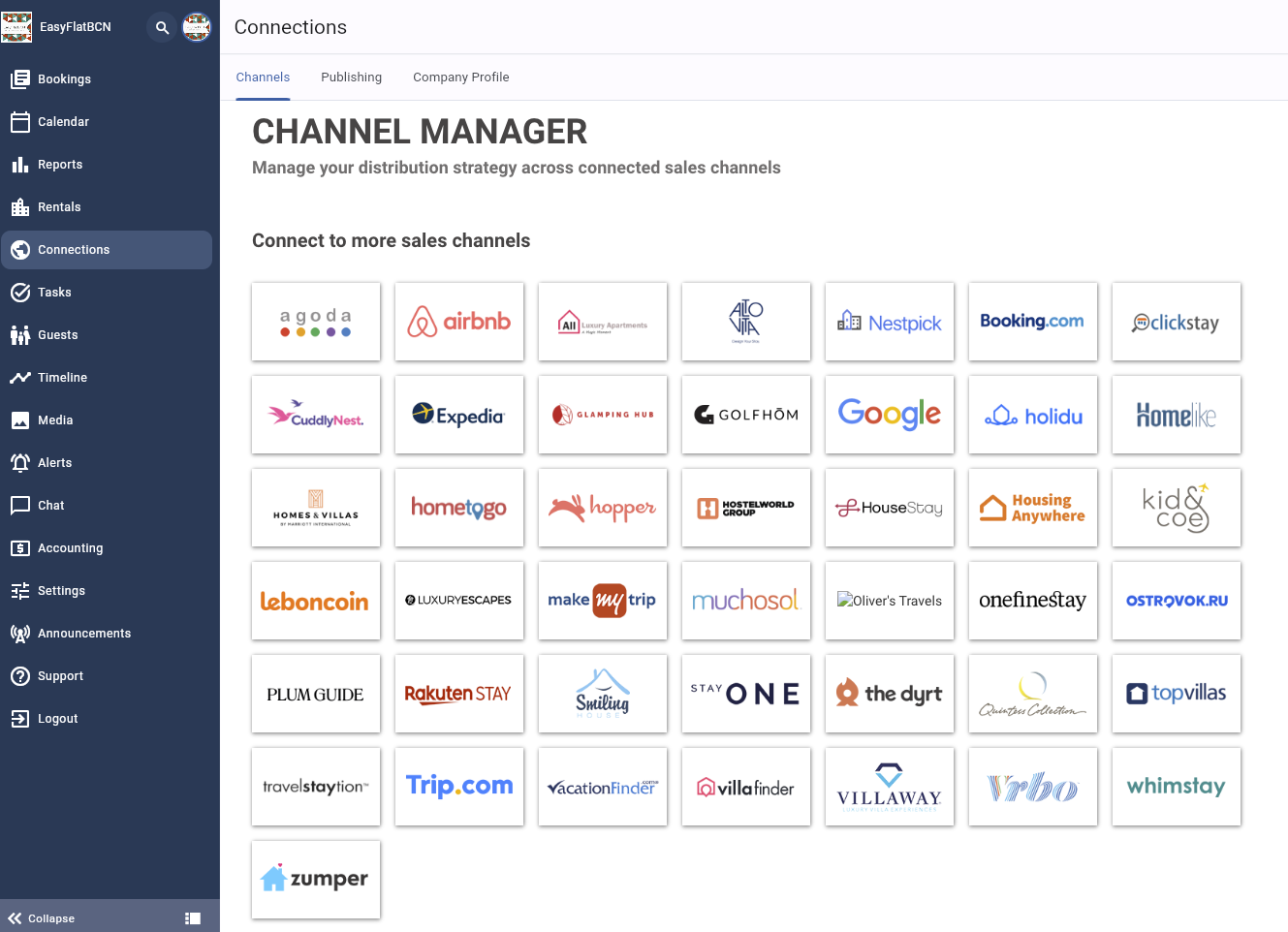The height and width of the screenshot is (932, 1288).
Task: Open the Golfhom channel
Action: [x=746, y=415]
